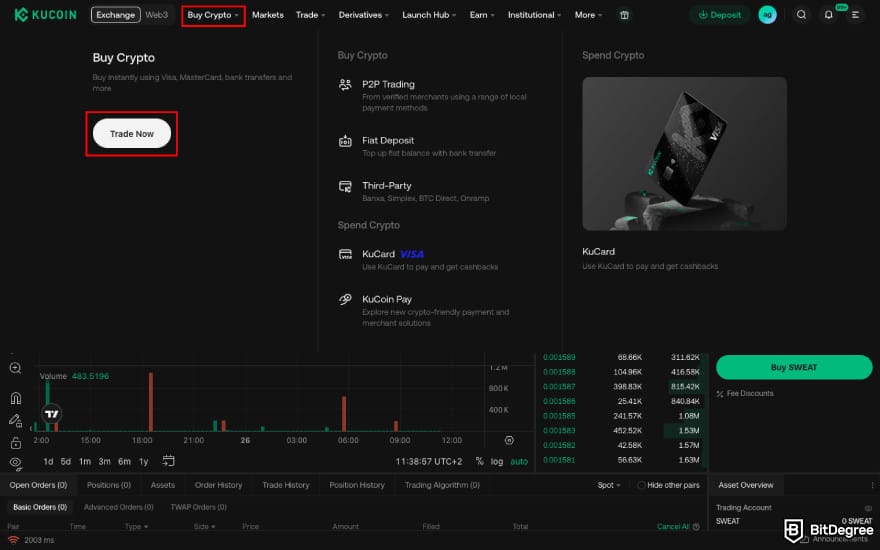Click the Trade Now button
The height and width of the screenshot is (550, 880).
tap(132, 134)
